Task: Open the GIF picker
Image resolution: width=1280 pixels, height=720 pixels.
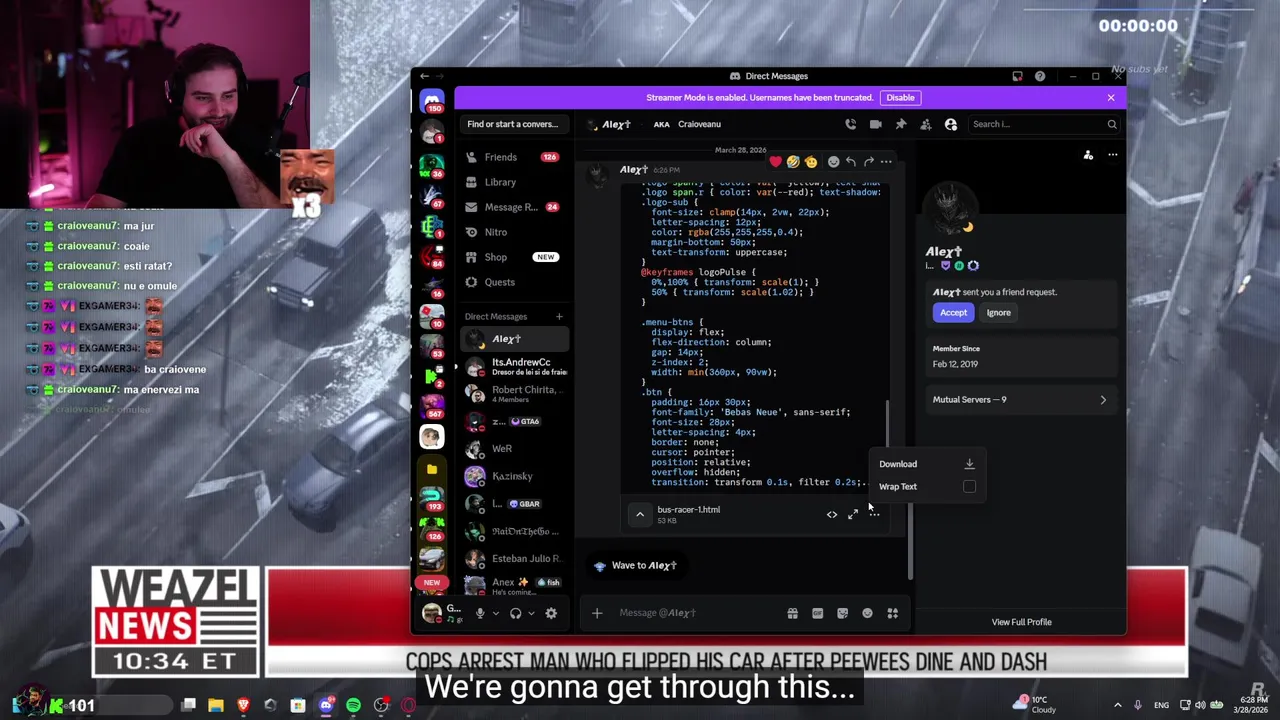Action: [x=818, y=613]
